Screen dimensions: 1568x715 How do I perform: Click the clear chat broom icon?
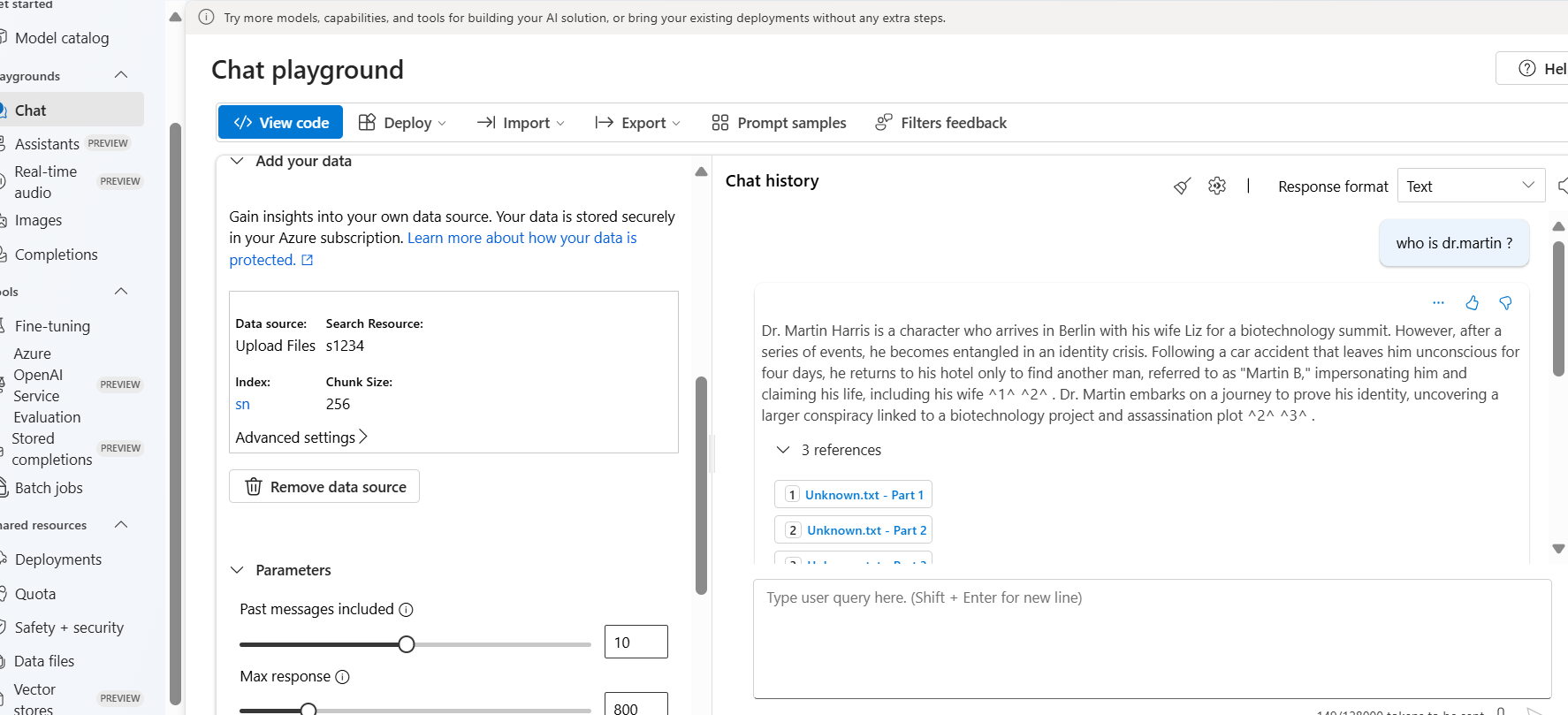pyautogui.click(x=1182, y=186)
